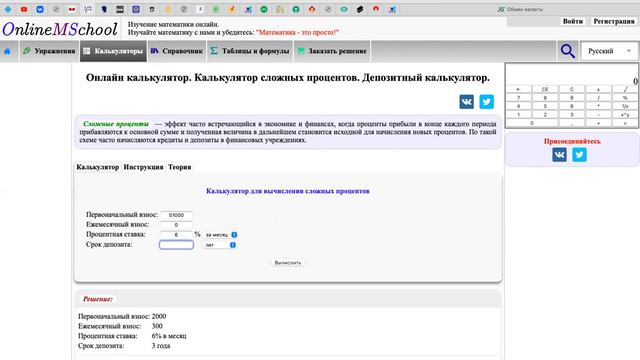Viewport: 640px width, 360px height.
Task: Click the 5 key on side calculator
Action: pyautogui.click(x=545, y=106)
